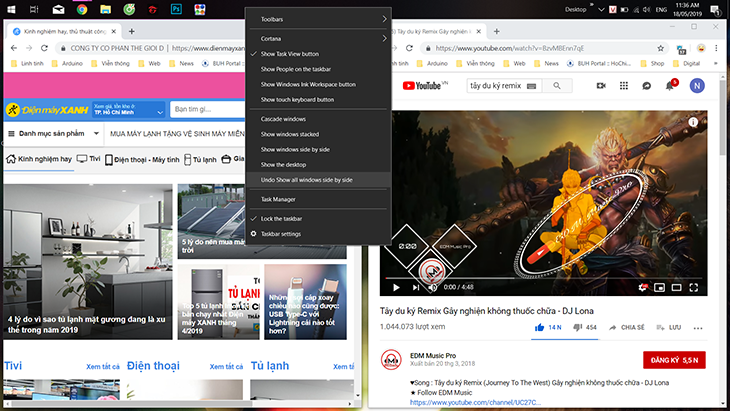Expand the hidden system tray icons chevron
Screen dimensions: 730x411
pyautogui.click(x=601, y=9)
